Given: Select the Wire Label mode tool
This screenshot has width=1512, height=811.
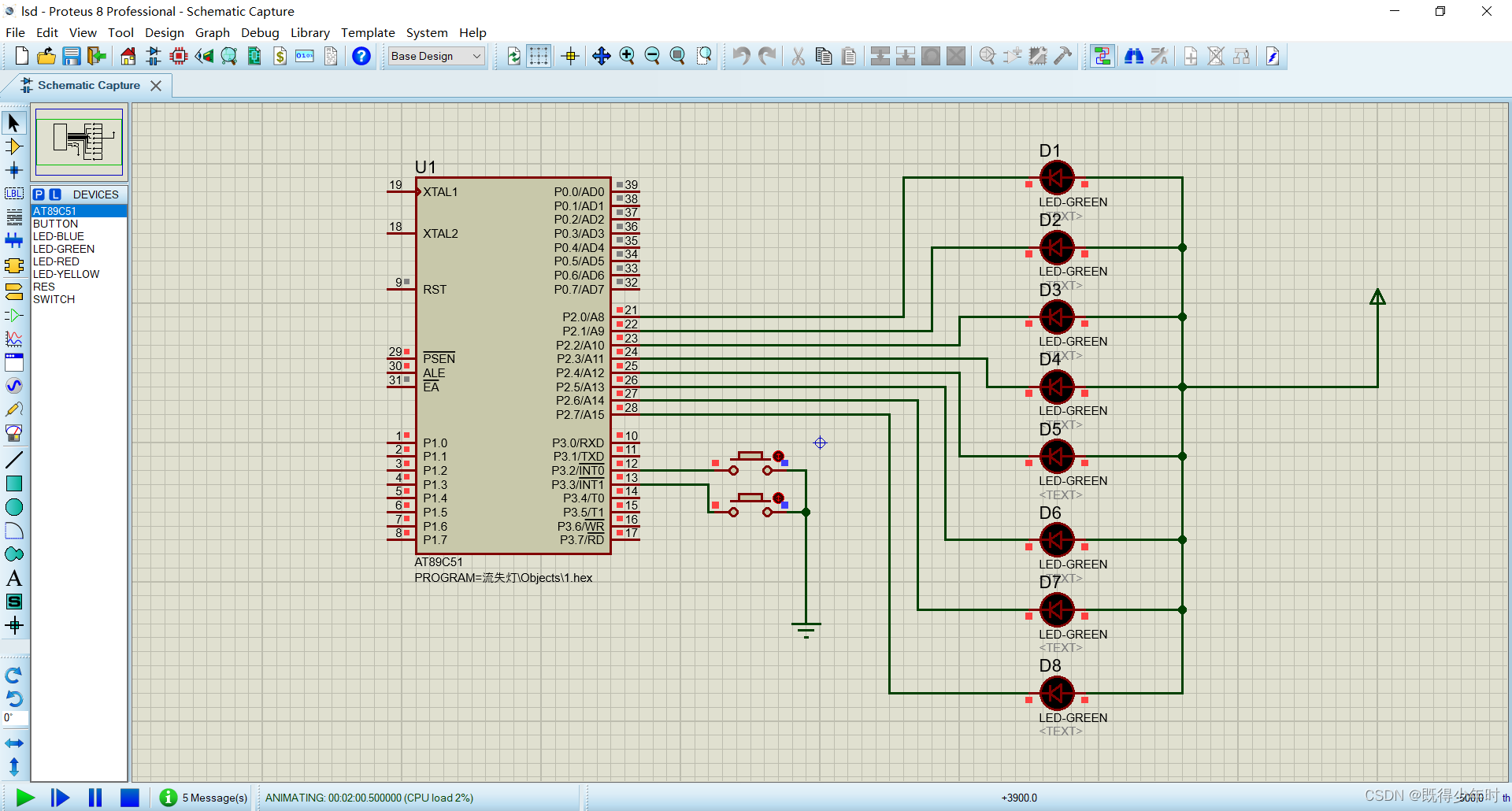Looking at the screenshot, I should coord(14,194).
